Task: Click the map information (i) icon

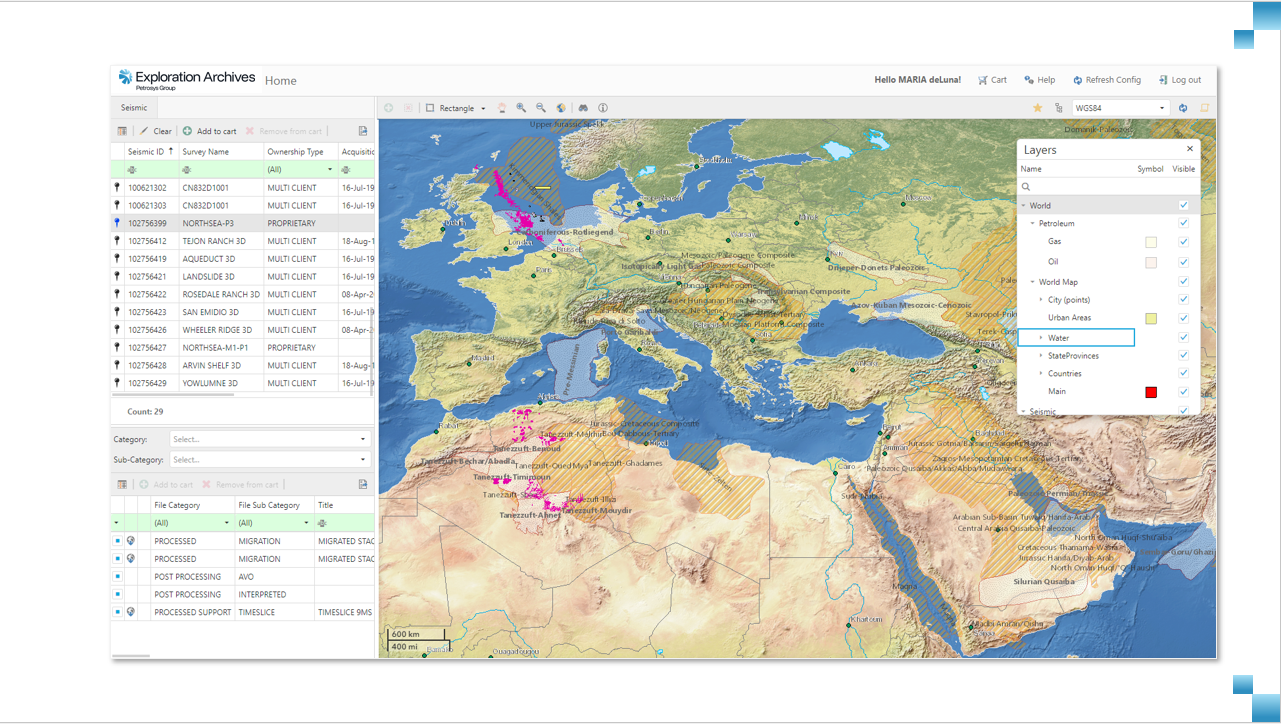Action: (604, 108)
